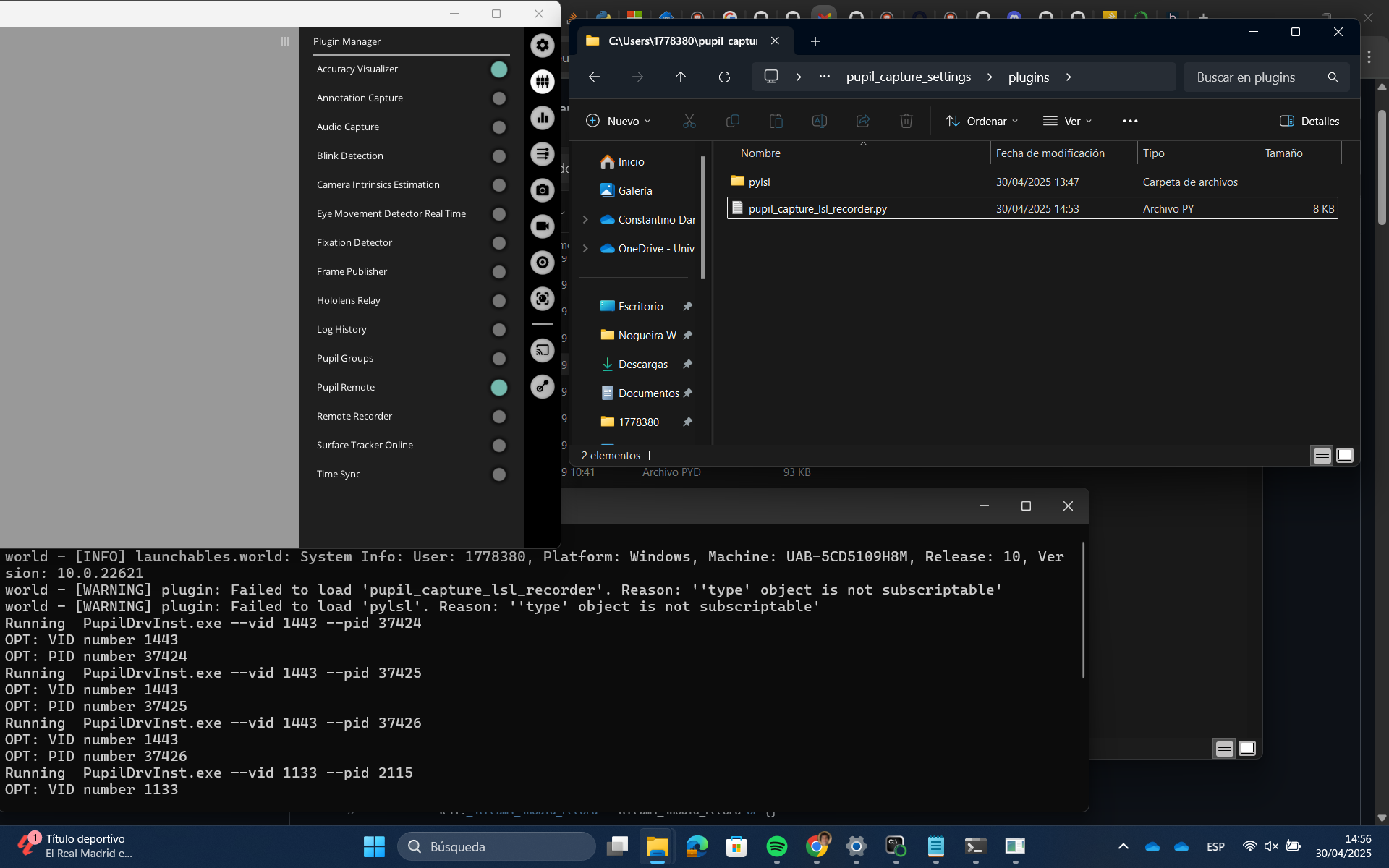Open Windows Start menu

[374, 846]
